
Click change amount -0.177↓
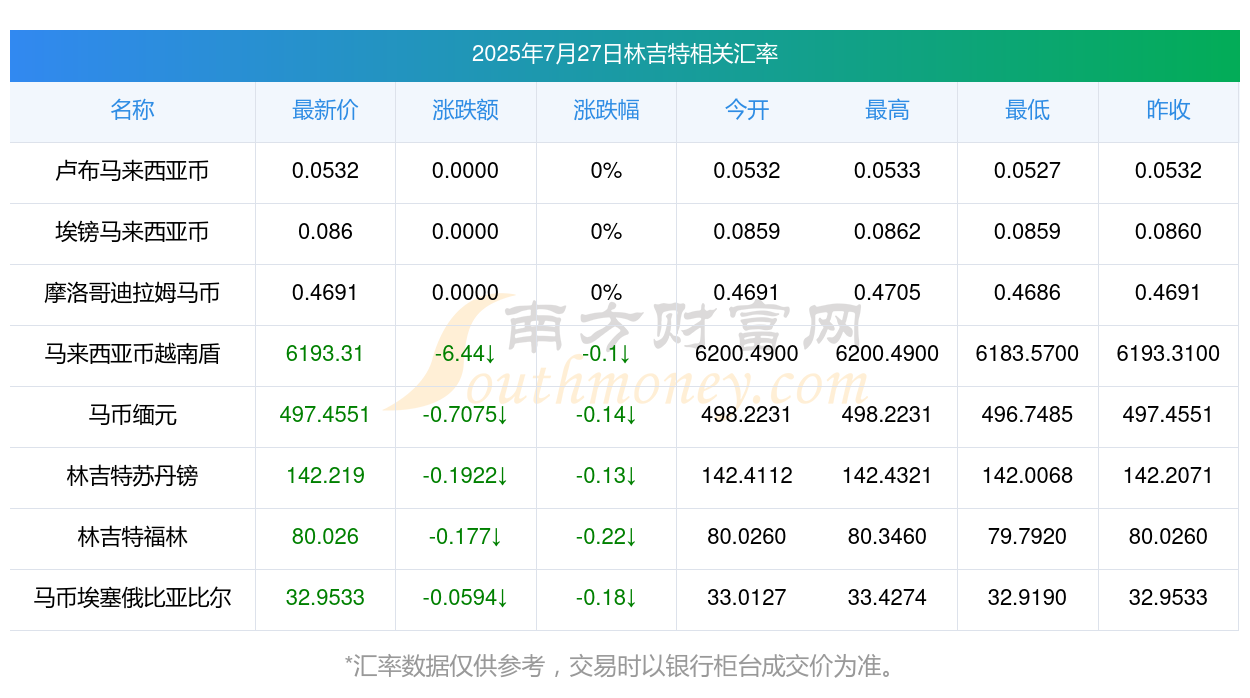pyautogui.click(x=465, y=537)
